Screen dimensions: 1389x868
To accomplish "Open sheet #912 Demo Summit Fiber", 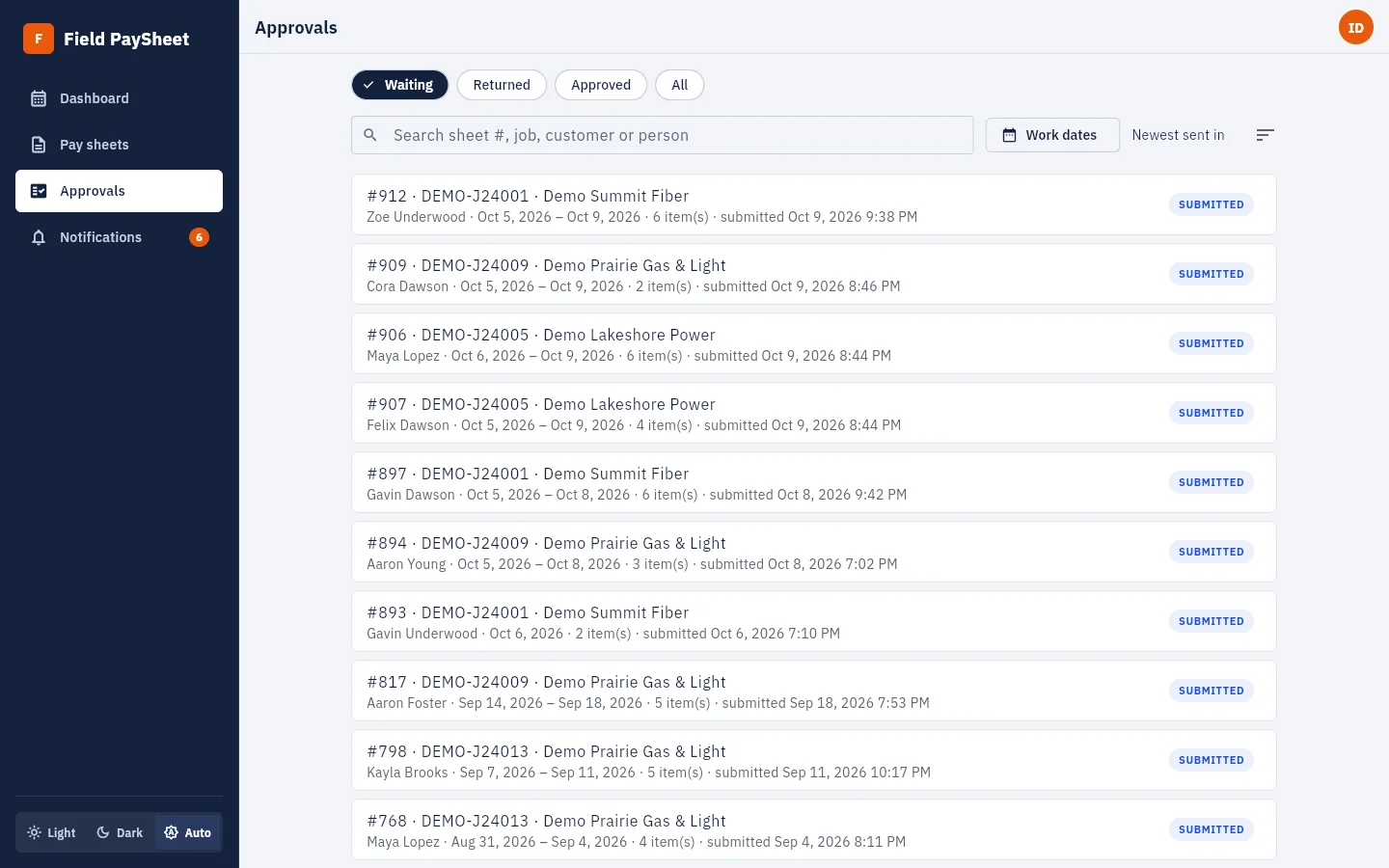I will tap(814, 204).
